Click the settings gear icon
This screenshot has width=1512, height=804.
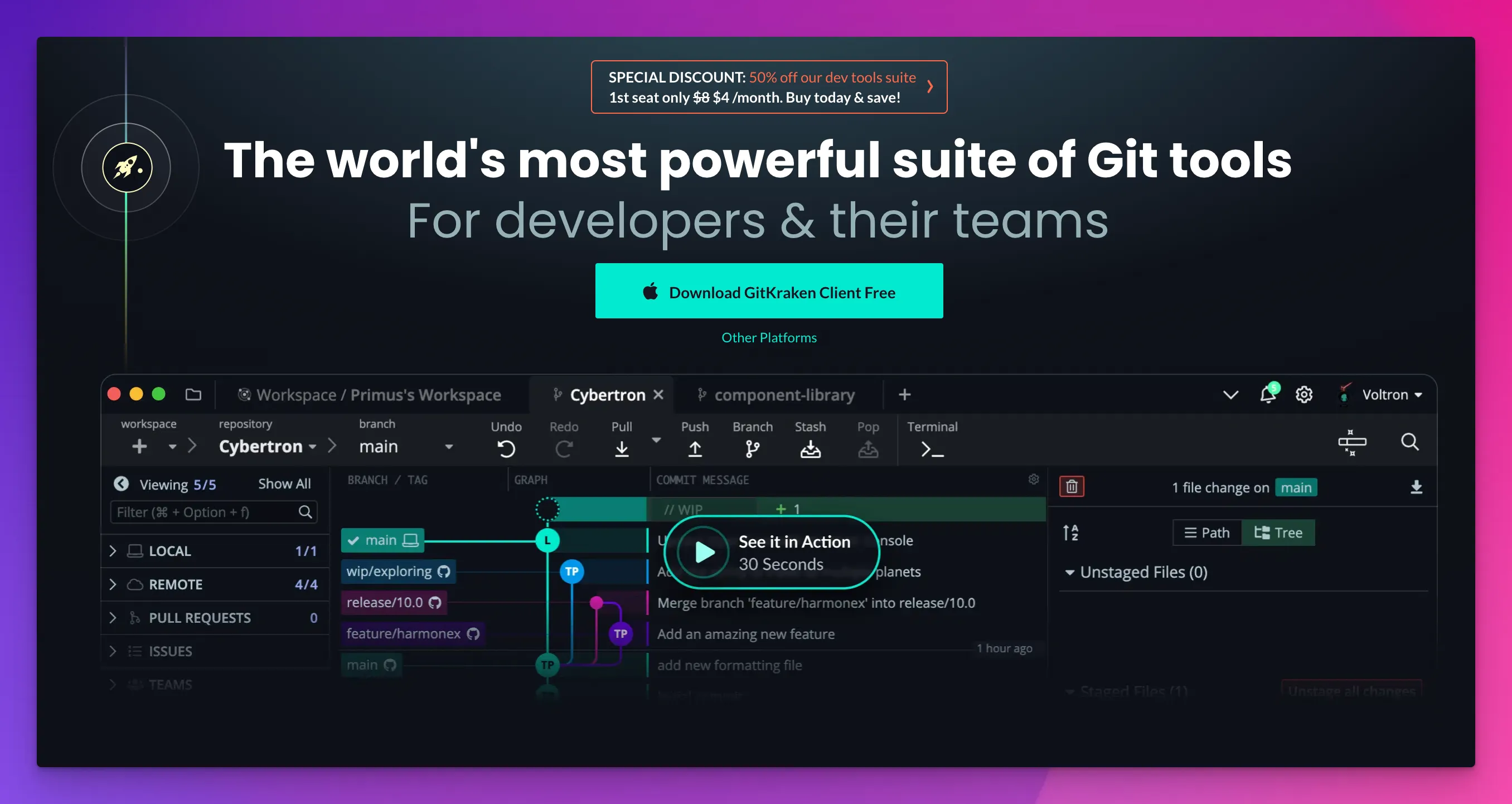[1304, 394]
